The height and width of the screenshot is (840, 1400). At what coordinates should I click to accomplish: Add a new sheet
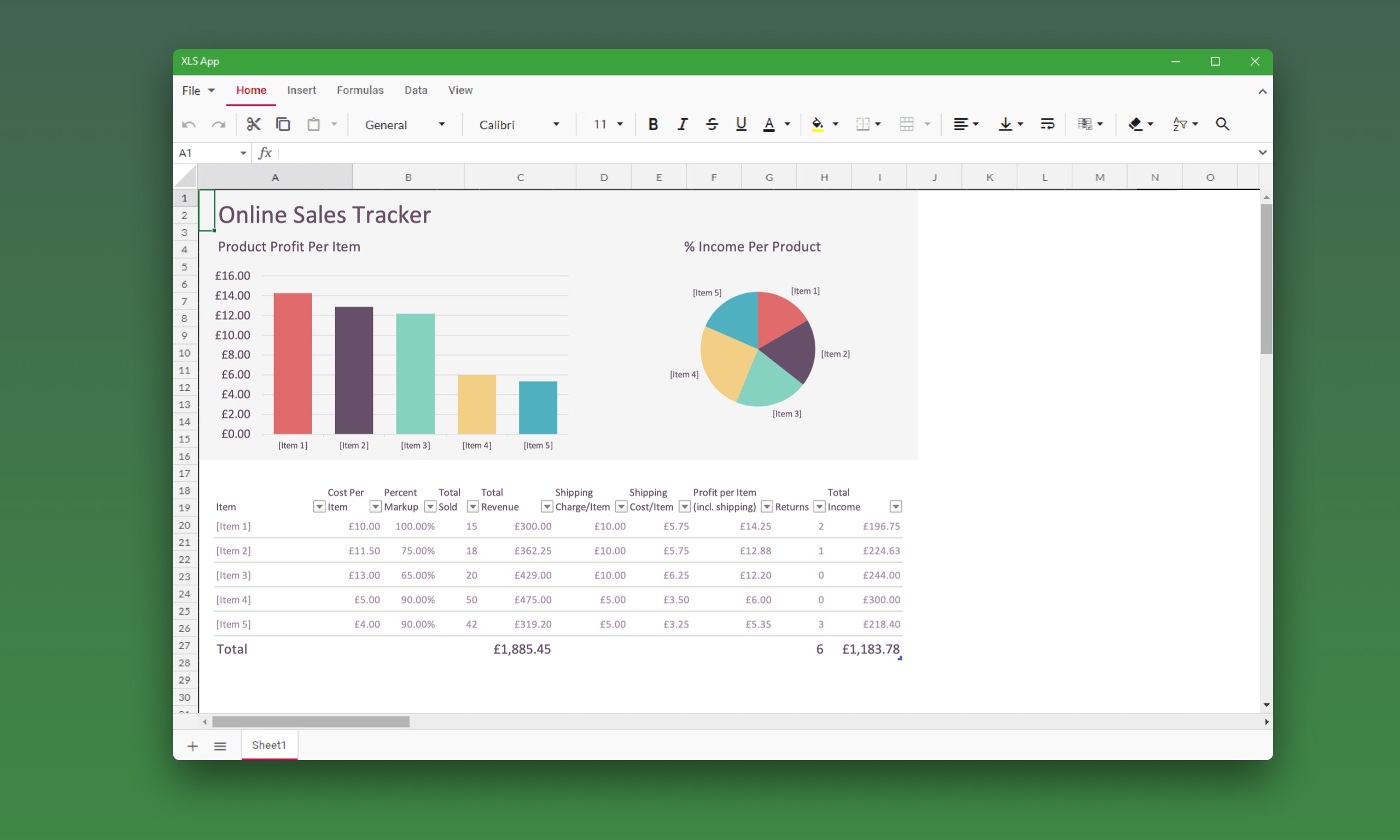(x=192, y=745)
